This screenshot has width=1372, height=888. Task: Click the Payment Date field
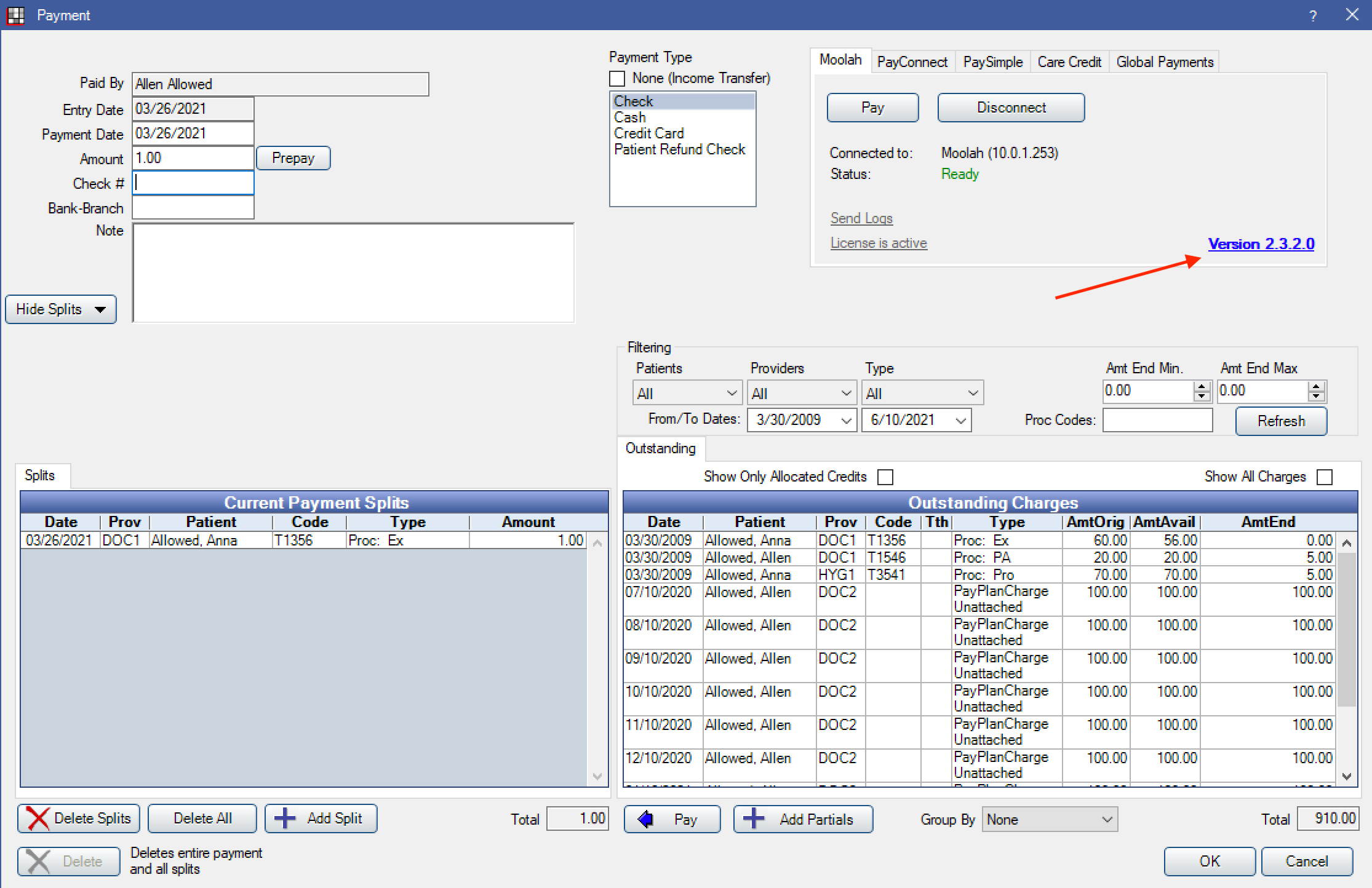(x=193, y=133)
